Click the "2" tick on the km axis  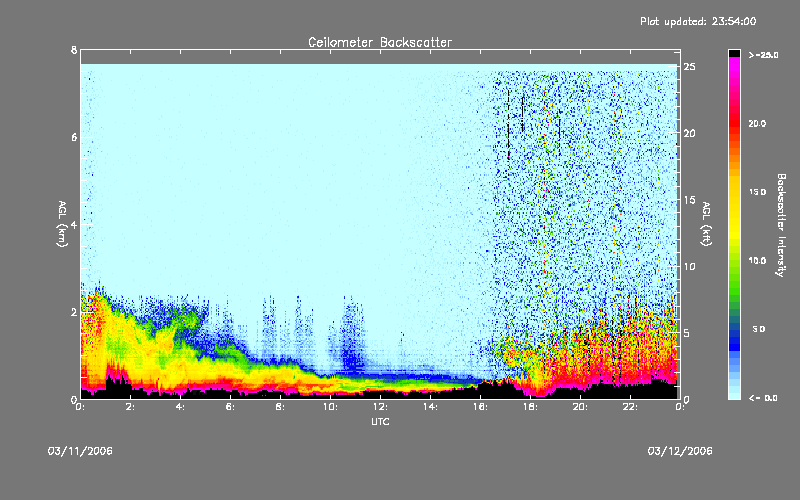coord(74,312)
